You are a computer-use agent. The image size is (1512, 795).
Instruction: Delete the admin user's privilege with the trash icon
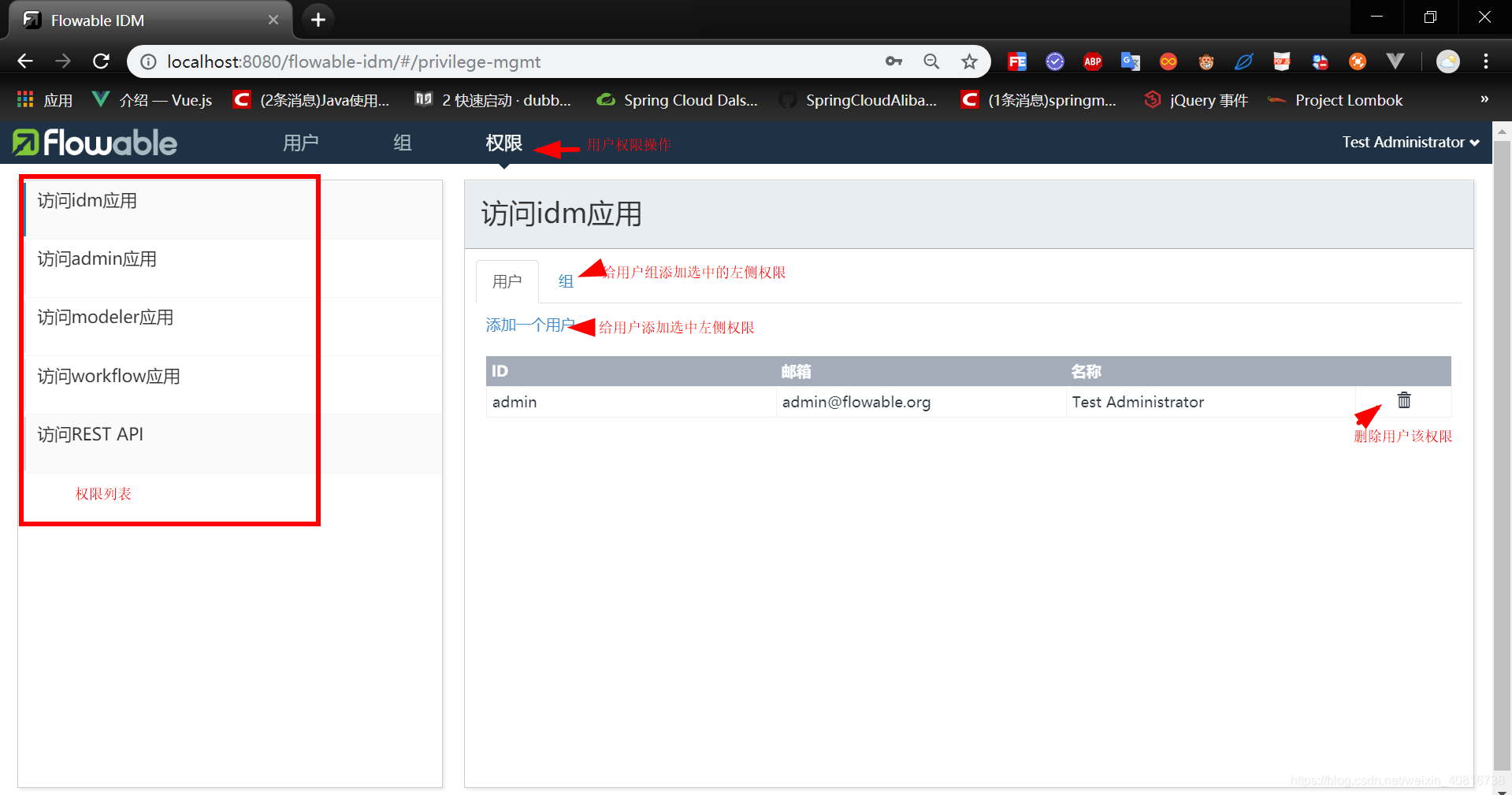point(1404,400)
